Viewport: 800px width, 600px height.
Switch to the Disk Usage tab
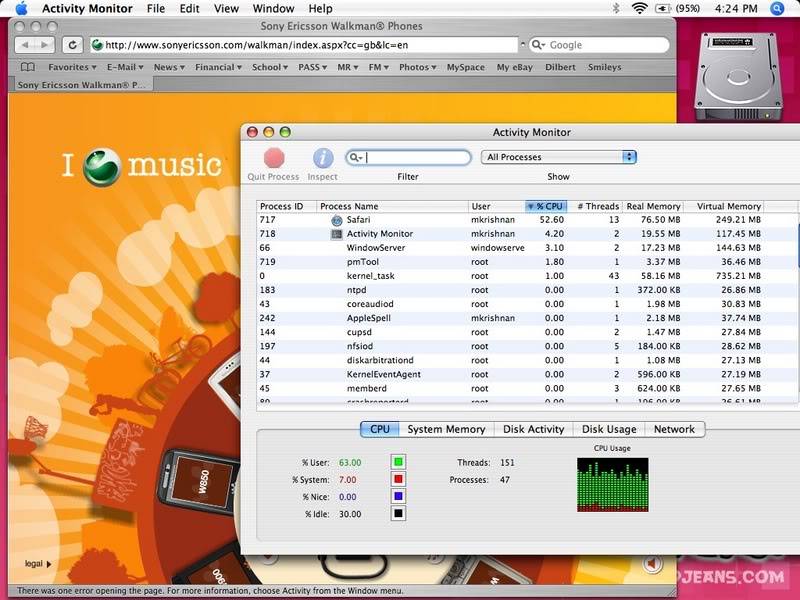(609, 429)
